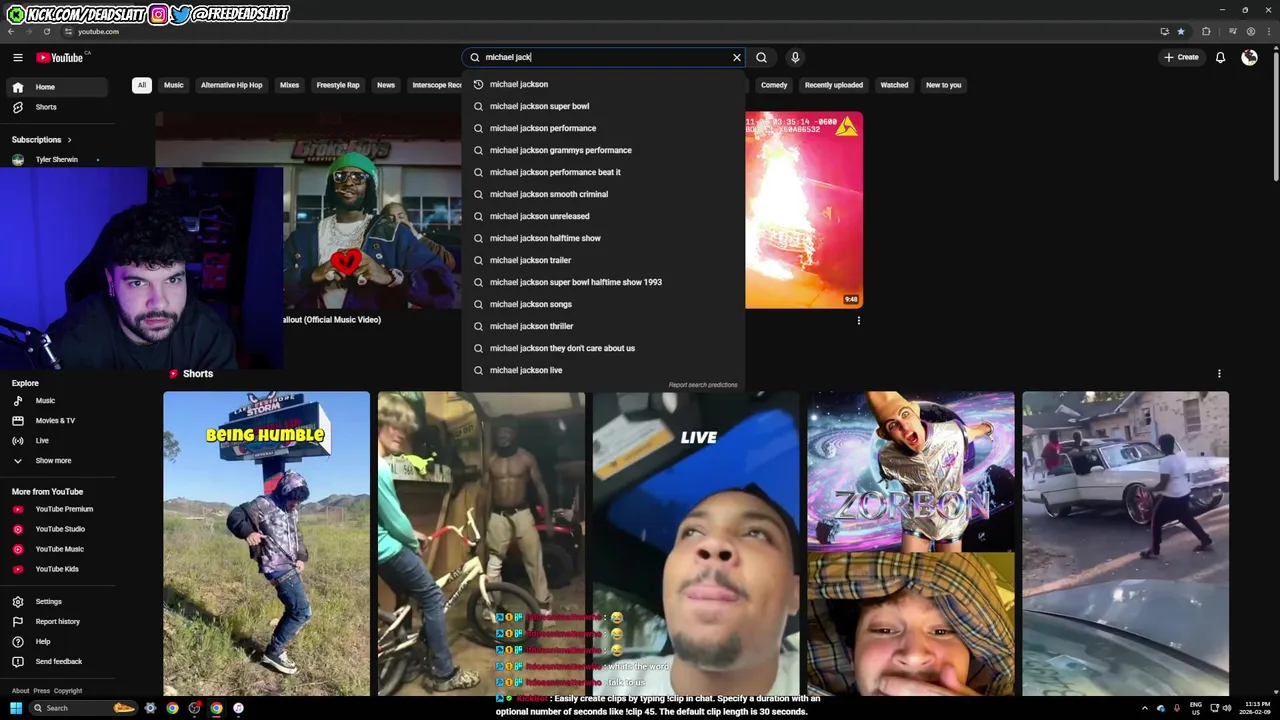Open the fire video thumbnail with 9:48
This screenshot has height=720, width=1280.
click(x=804, y=209)
